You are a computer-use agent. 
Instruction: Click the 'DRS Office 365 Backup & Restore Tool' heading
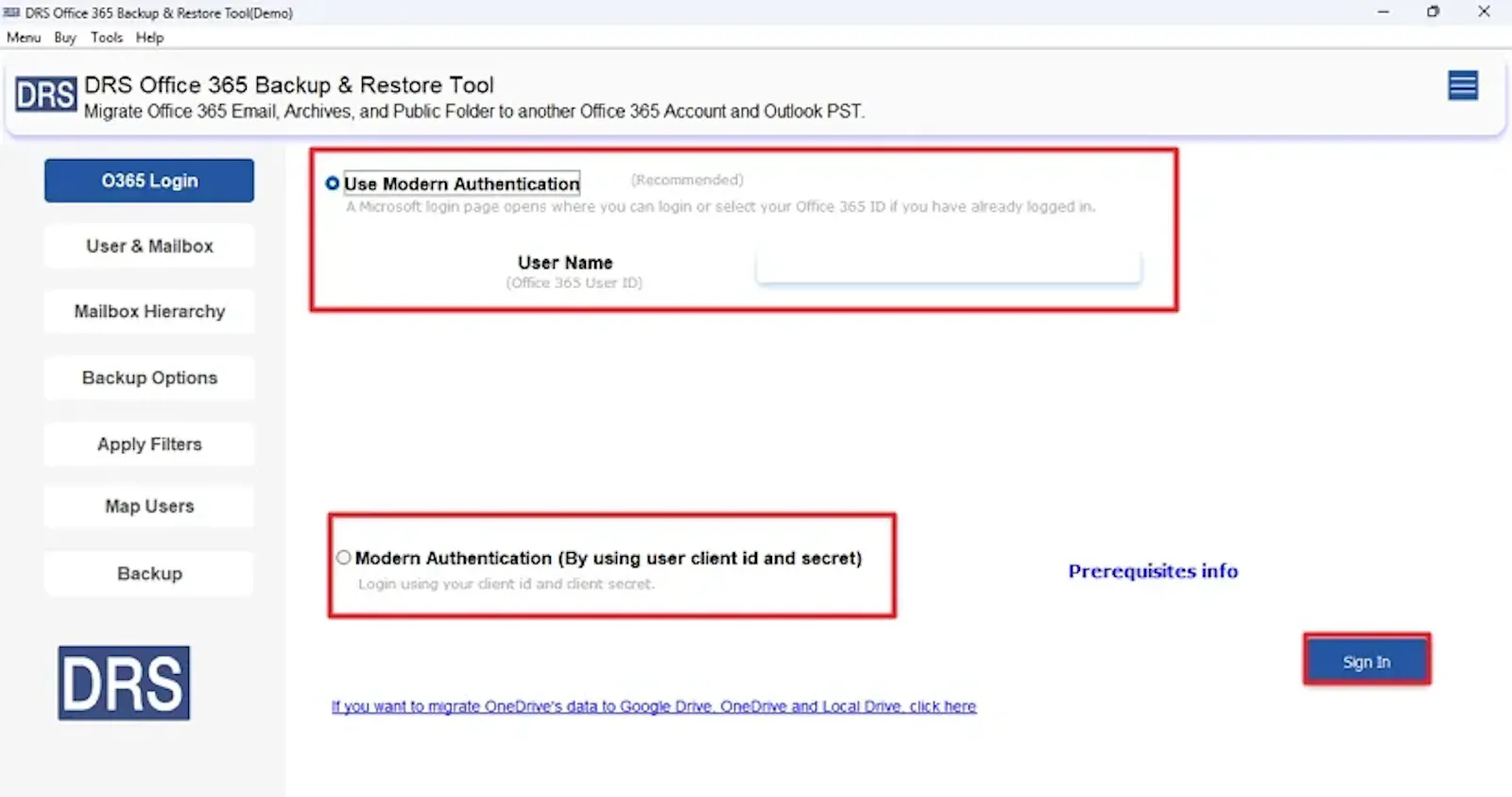289,85
